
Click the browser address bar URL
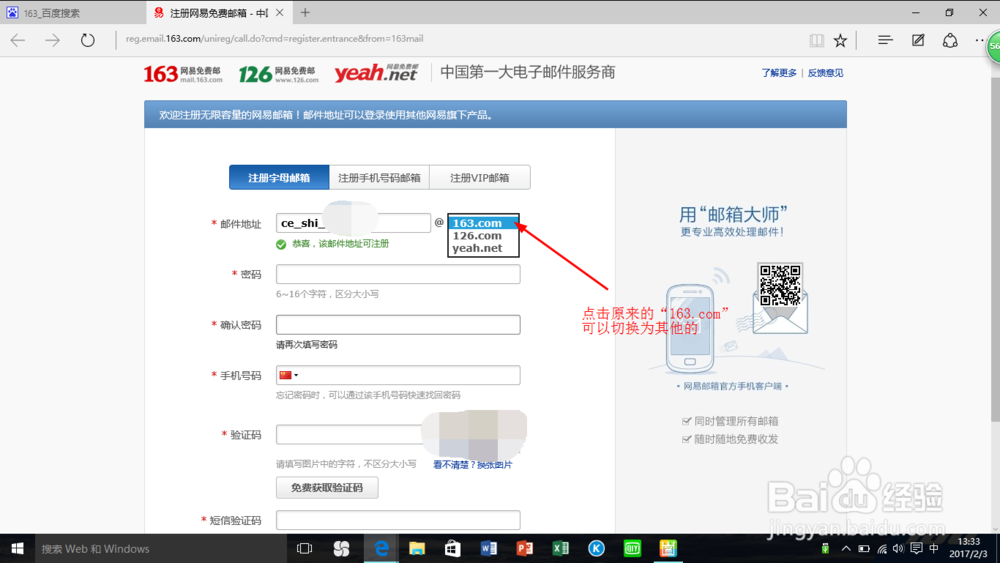(x=274, y=39)
